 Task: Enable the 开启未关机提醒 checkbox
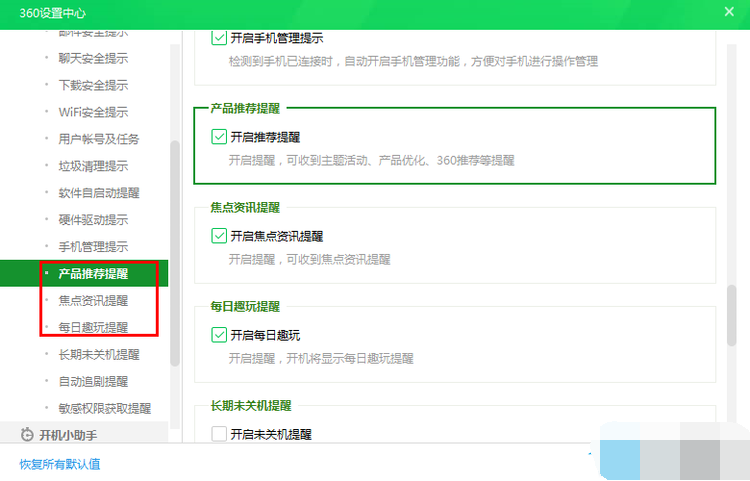tap(219, 434)
